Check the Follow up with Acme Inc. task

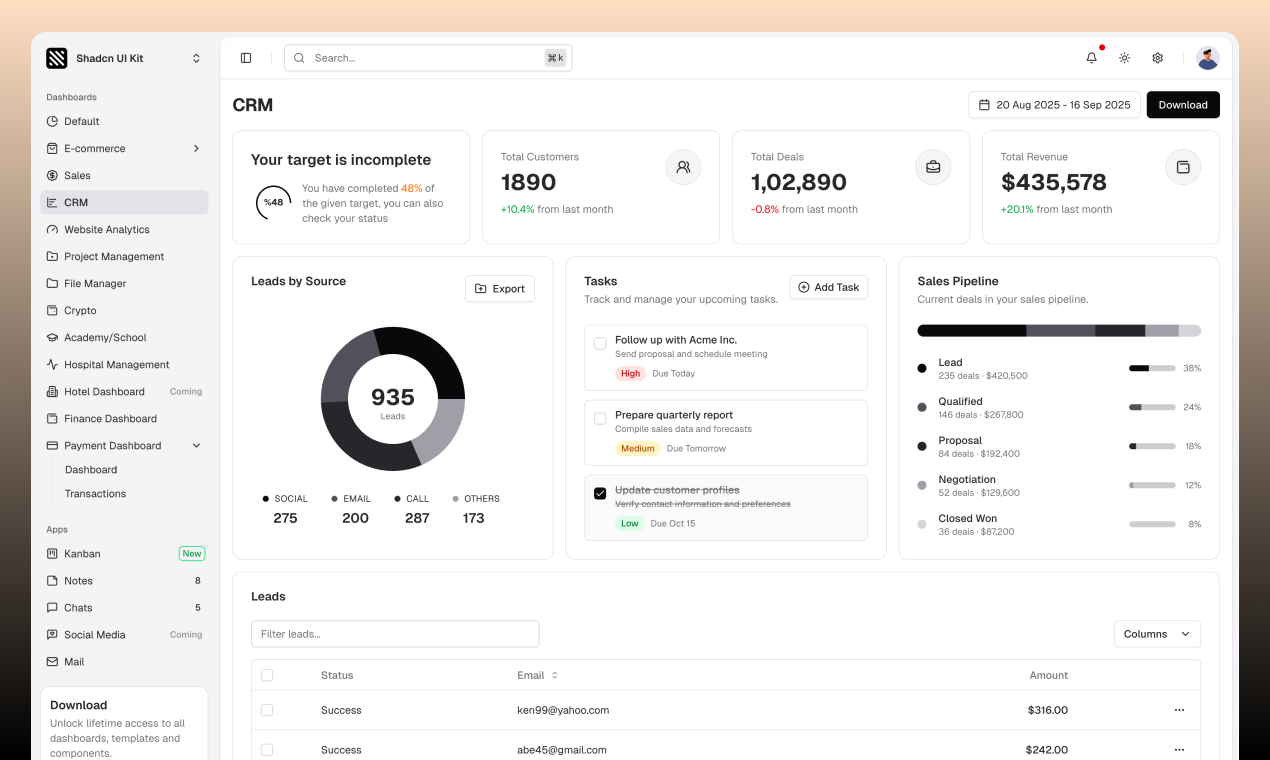pos(600,343)
